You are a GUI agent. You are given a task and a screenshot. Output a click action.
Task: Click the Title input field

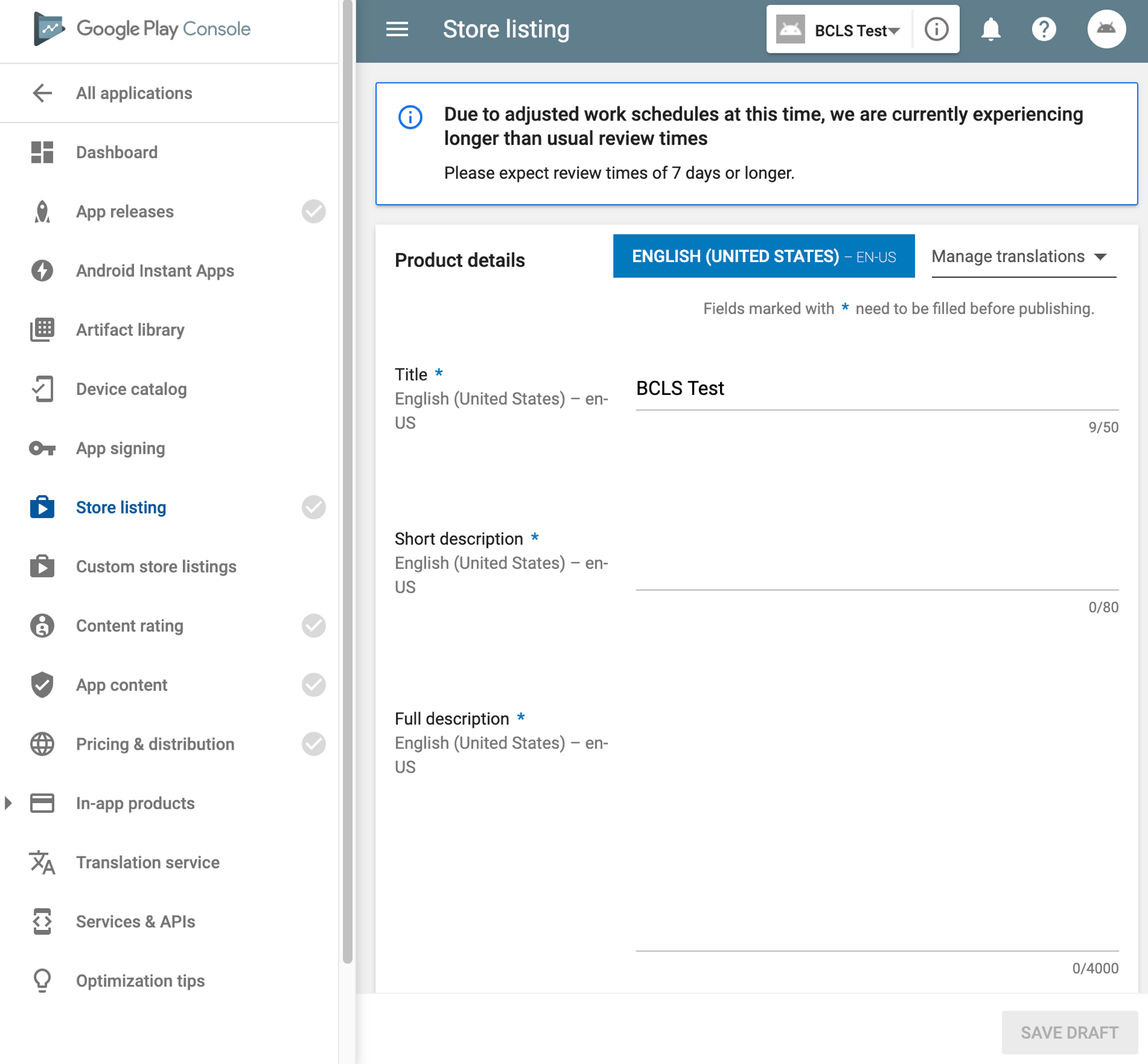pos(877,388)
